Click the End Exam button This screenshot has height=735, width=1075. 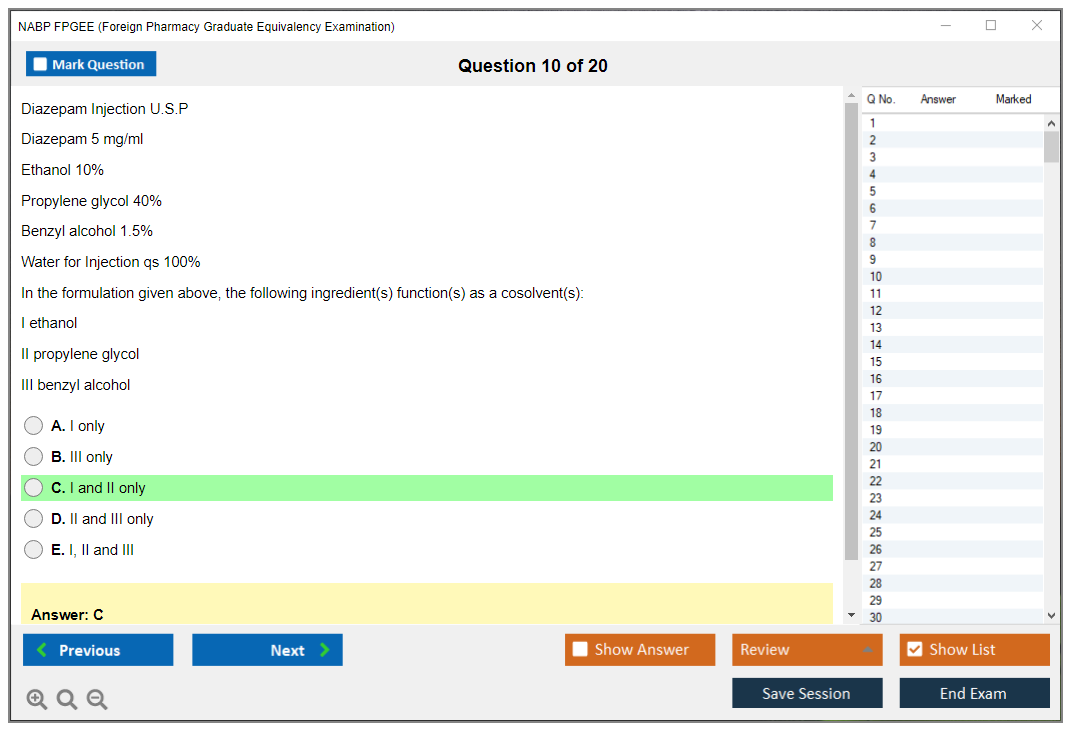[974, 693]
